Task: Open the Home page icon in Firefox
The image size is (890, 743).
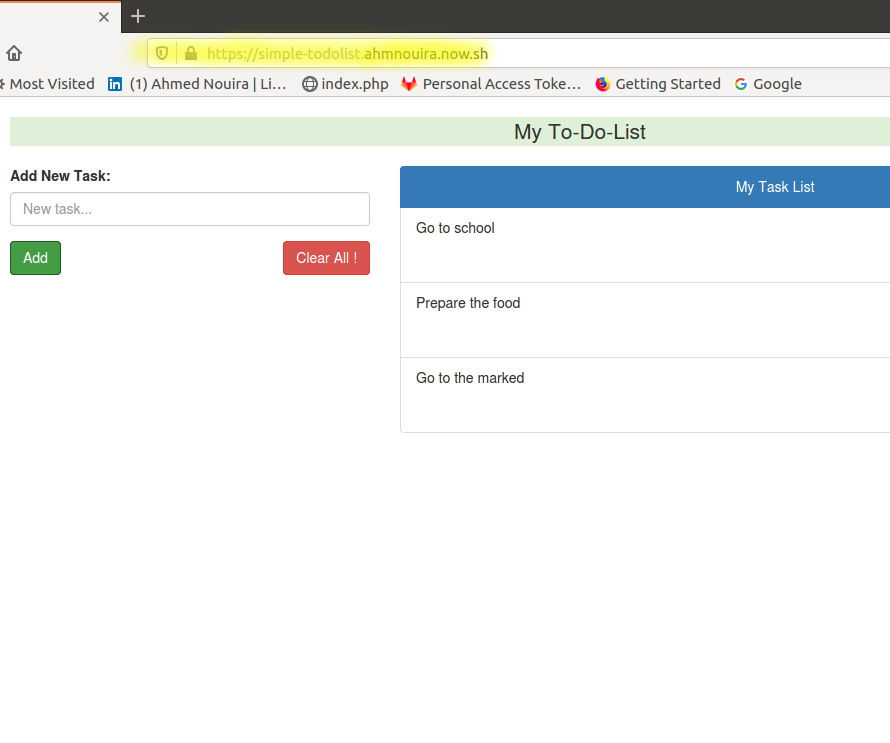Action: point(14,52)
